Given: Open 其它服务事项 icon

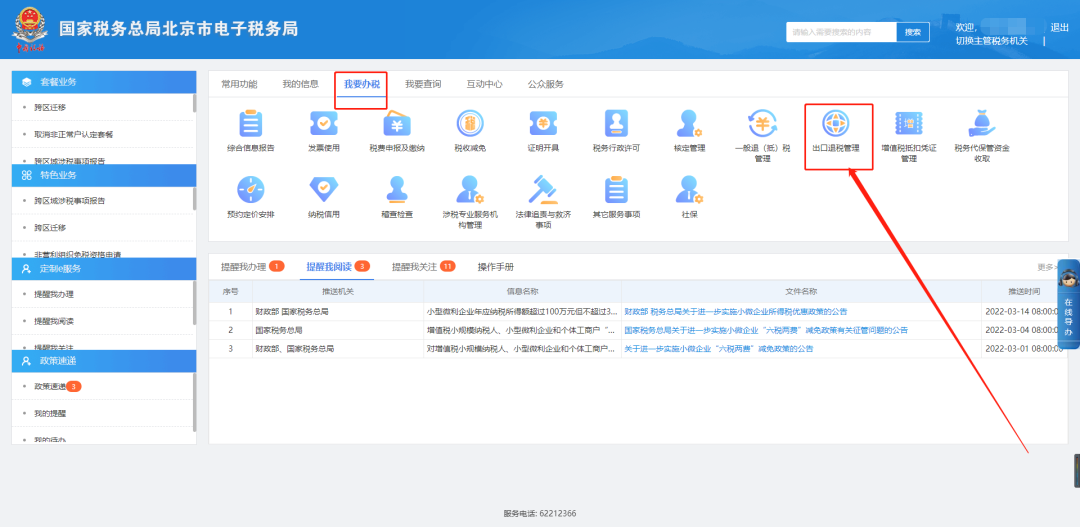Looking at the screenshot, I should coord(616,190).
